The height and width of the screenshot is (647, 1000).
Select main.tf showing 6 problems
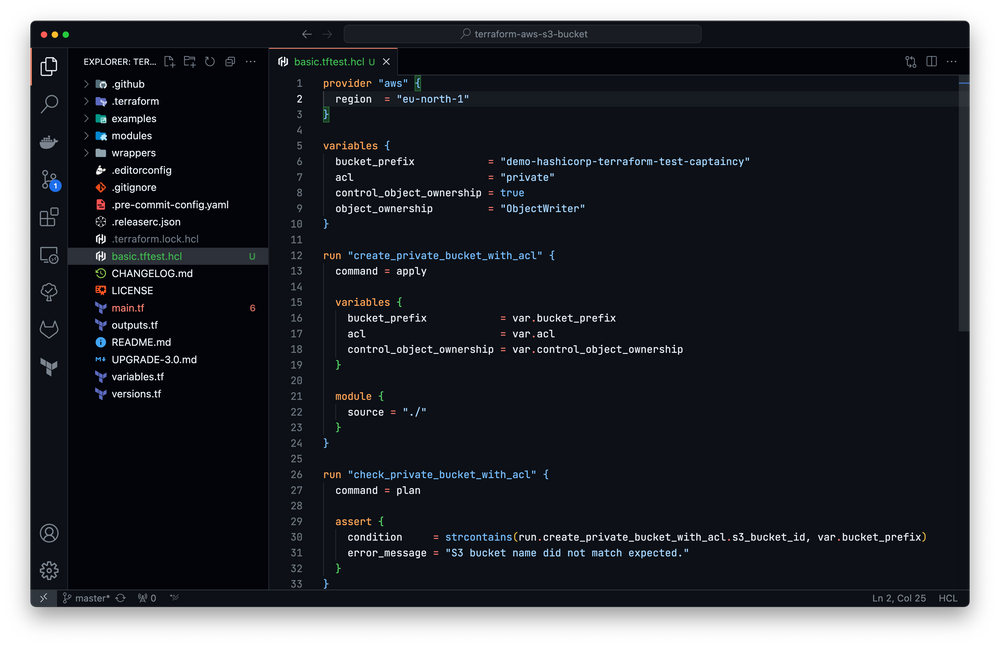(x=130, y=307)
